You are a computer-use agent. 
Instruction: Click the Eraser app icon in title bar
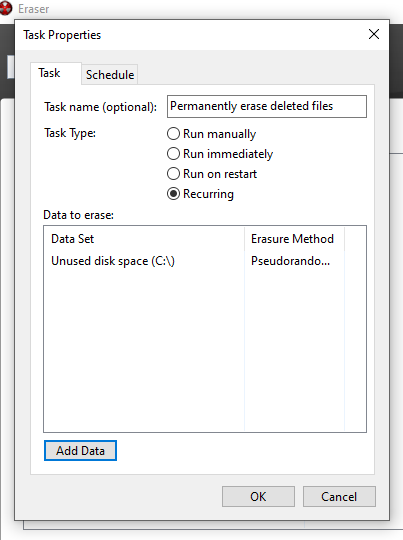coord(6,8)
